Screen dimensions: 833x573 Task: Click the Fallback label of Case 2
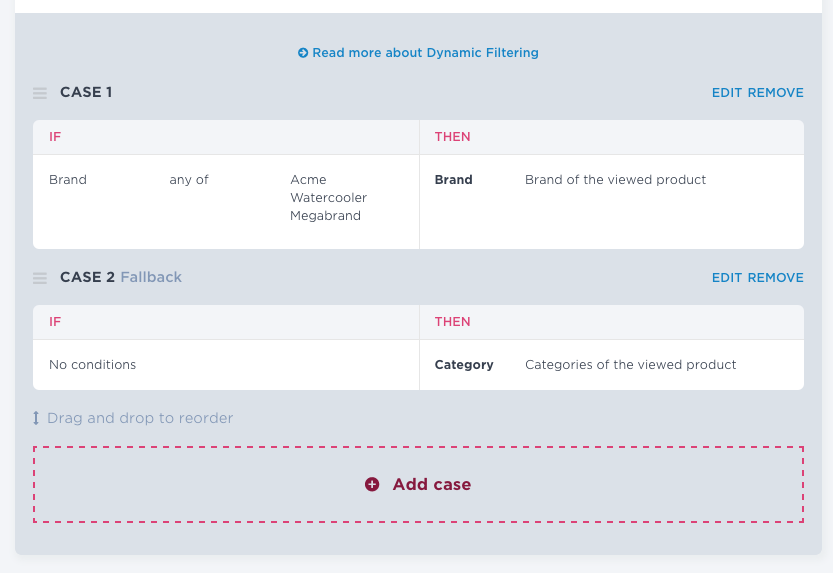coord(151,277)
